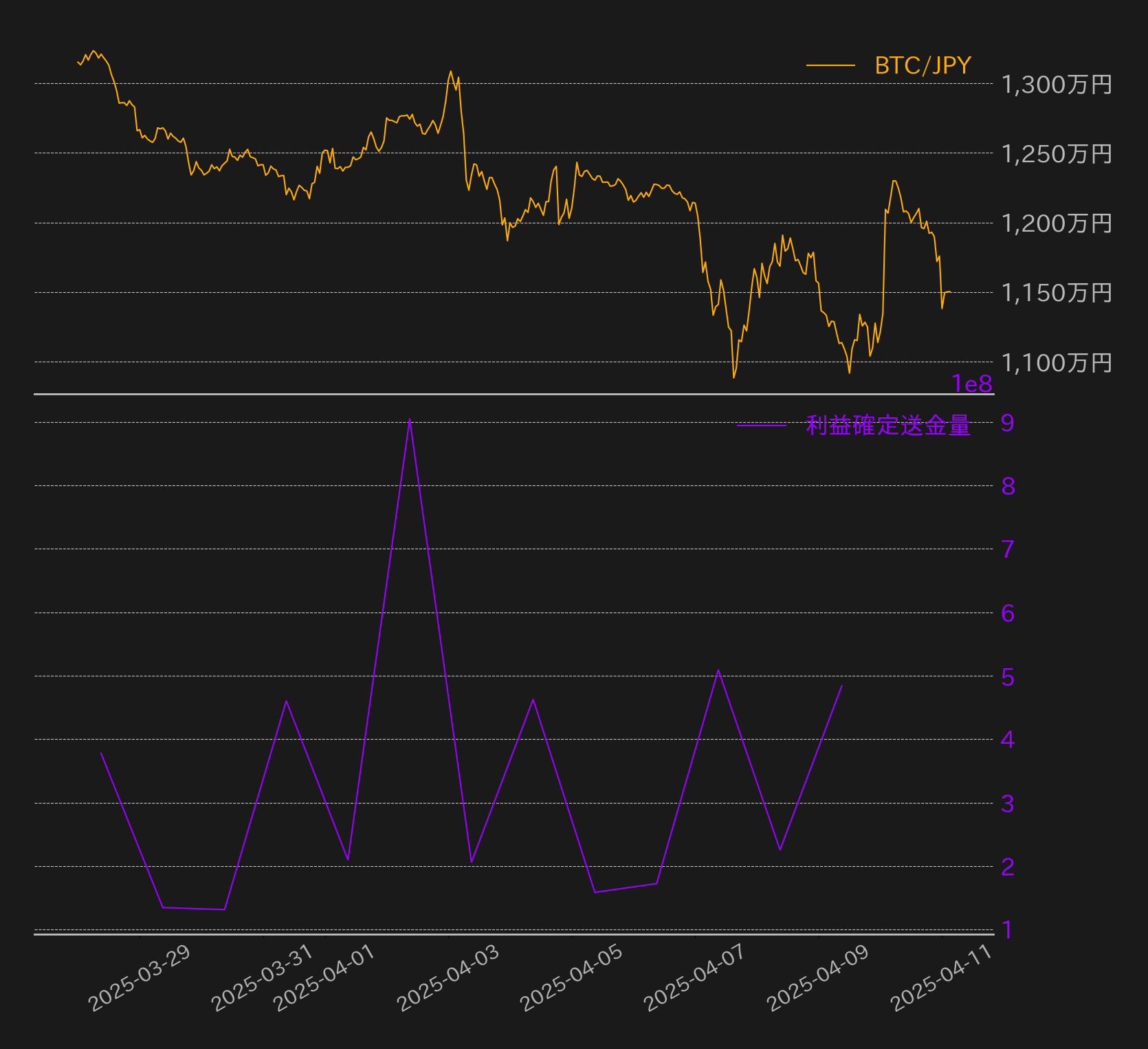Click the purple axis tick label 5
This screenshot has width=1148, height=1049.
coord(1008,677)
